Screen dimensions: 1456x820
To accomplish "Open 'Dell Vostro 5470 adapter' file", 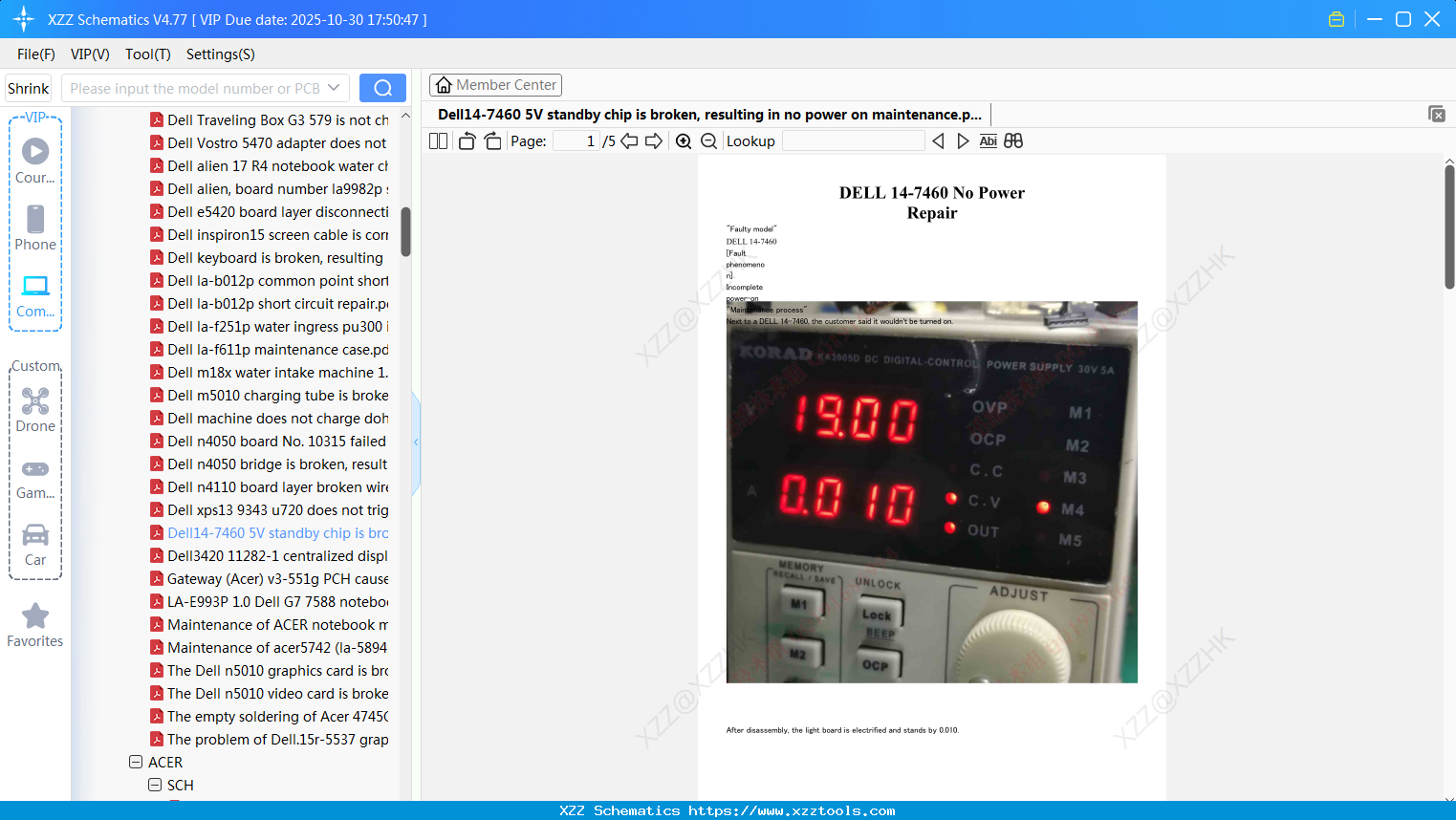I will (270, 142).
